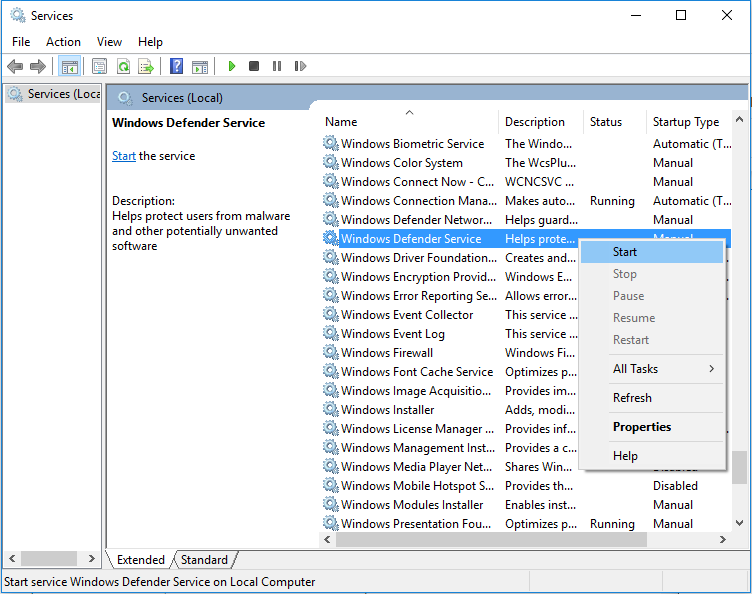The image size is (752, 594).
Task: Select the Windows Connection Manager row
Action: tap(527, 200)
